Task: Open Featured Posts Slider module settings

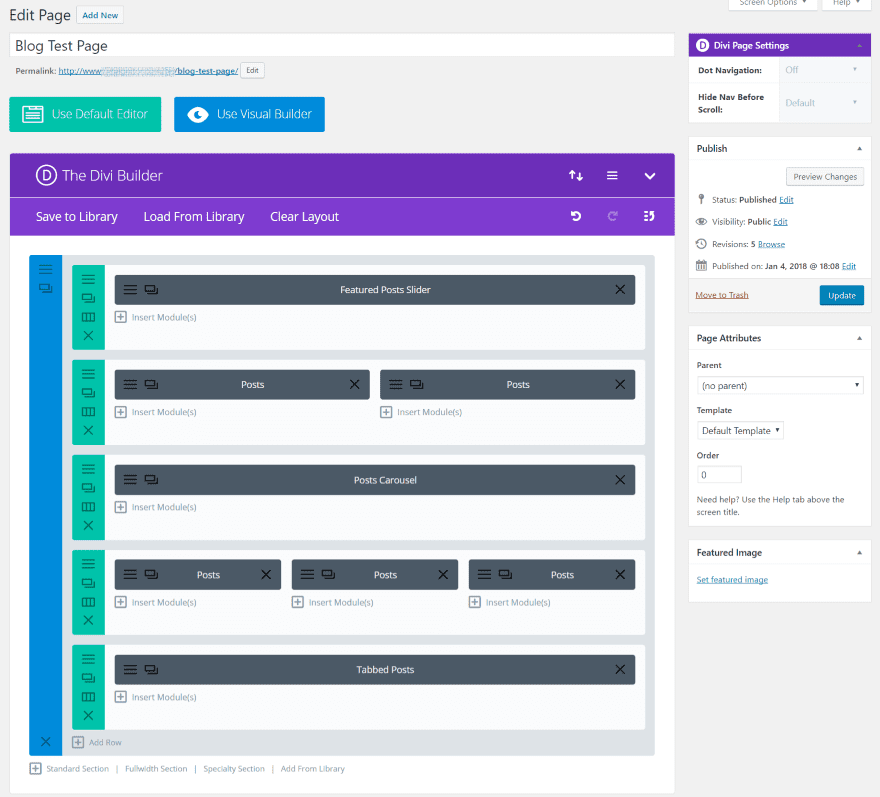Action: (x=130, y=290)
